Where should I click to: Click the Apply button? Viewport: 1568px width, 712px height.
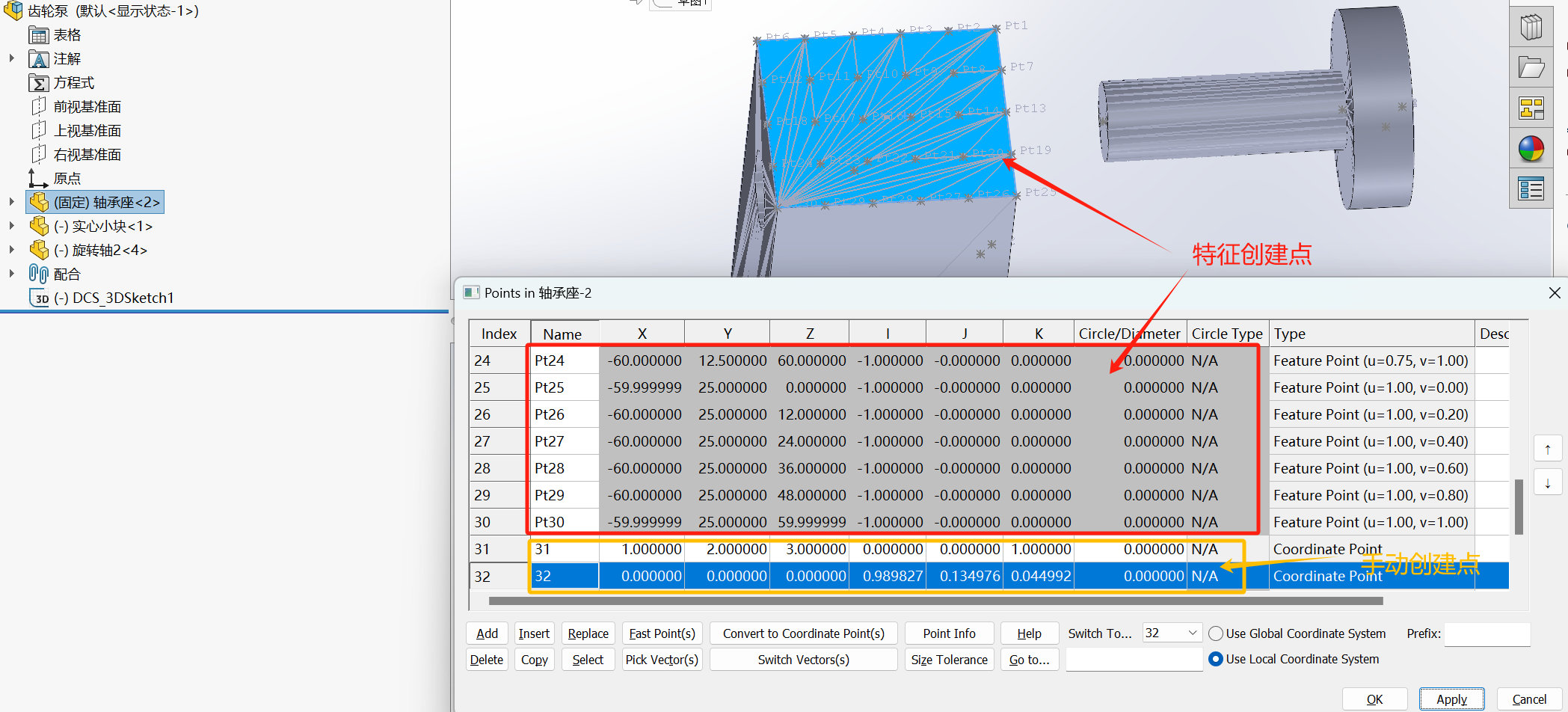(1451, 699)
